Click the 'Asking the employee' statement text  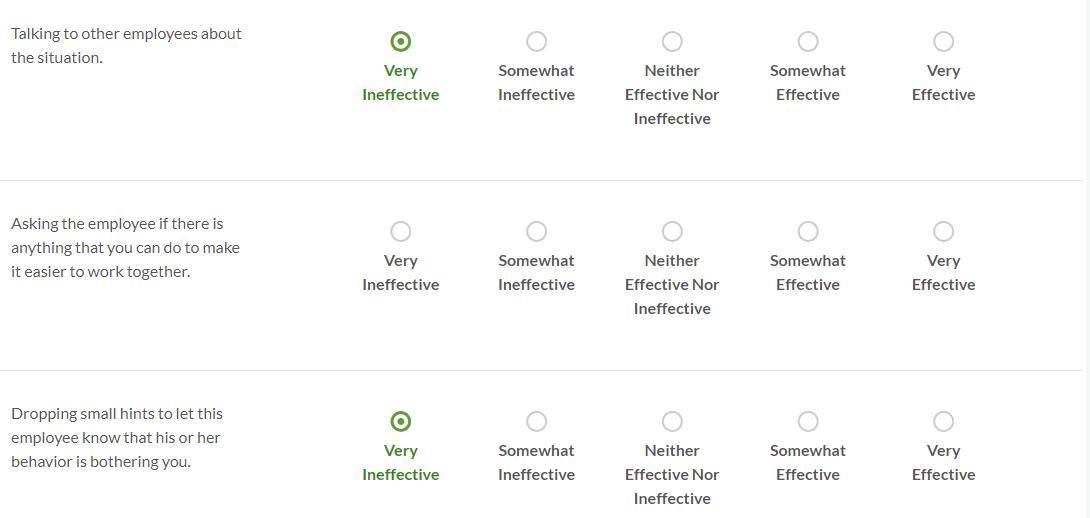(125, 247)
